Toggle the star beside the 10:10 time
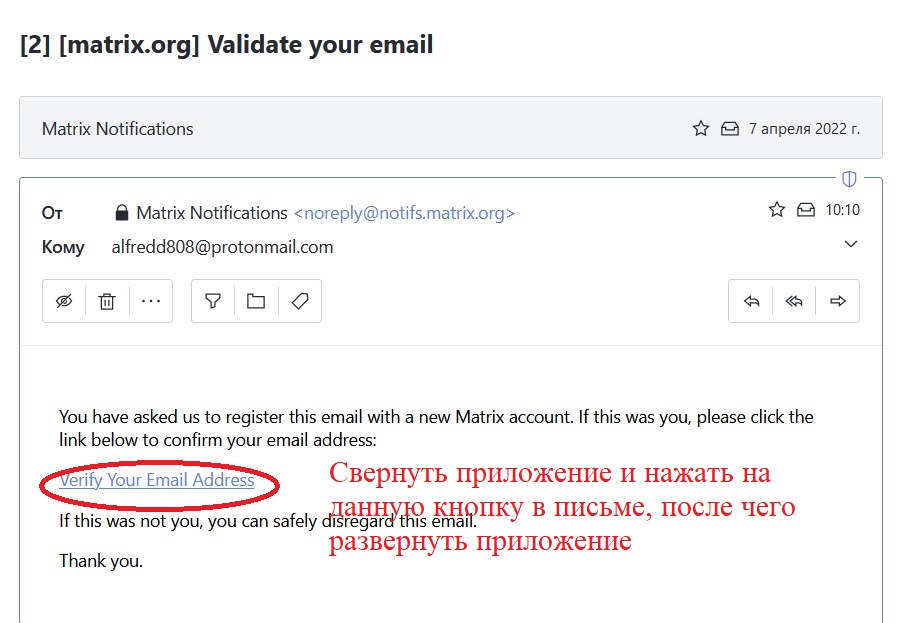Viewport: 898px width, 623px height. point(777,210)
